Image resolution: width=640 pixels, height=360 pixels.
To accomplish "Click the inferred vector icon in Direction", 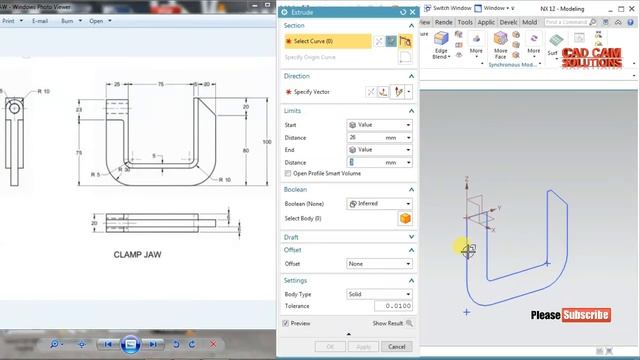I will [398, 92].
